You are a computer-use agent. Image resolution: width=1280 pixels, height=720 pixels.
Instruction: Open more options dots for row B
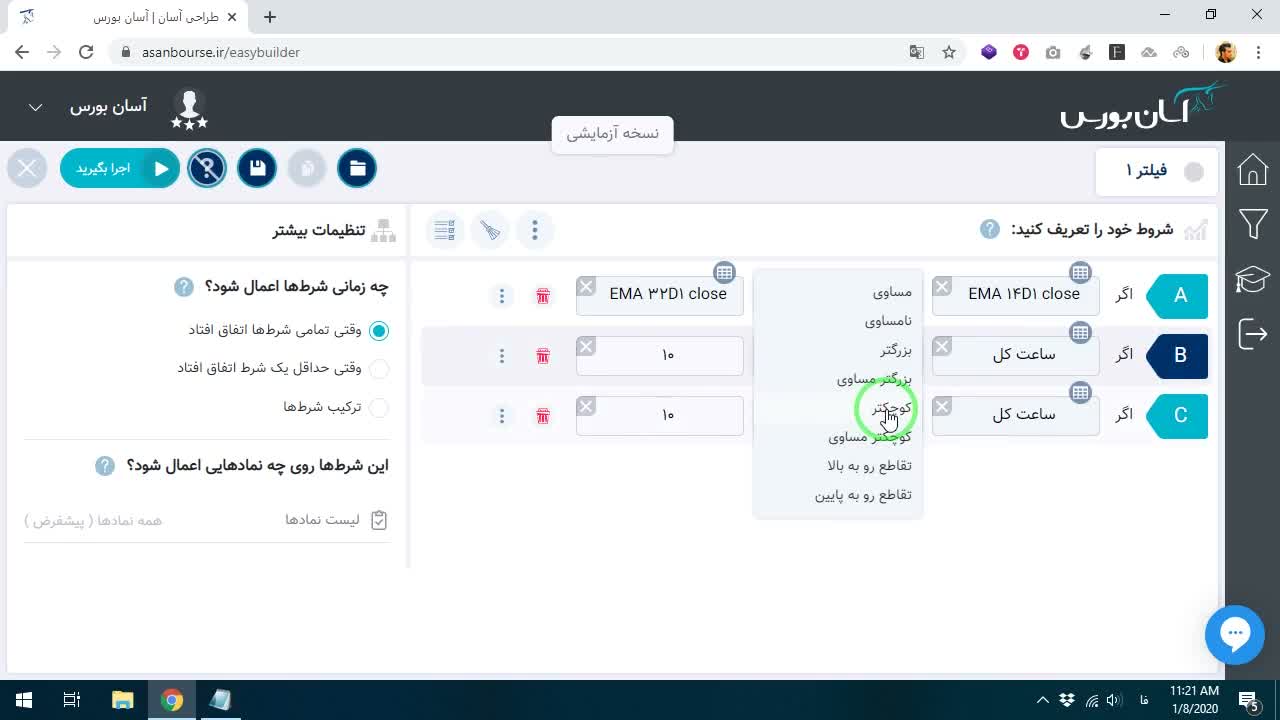(502, 356)
